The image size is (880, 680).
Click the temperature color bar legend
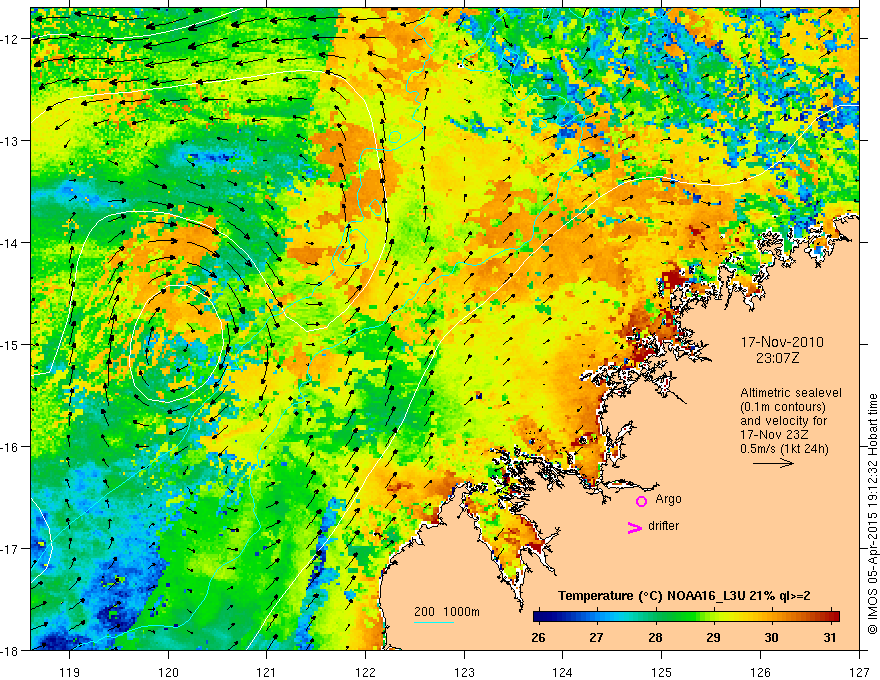(686, 617)
